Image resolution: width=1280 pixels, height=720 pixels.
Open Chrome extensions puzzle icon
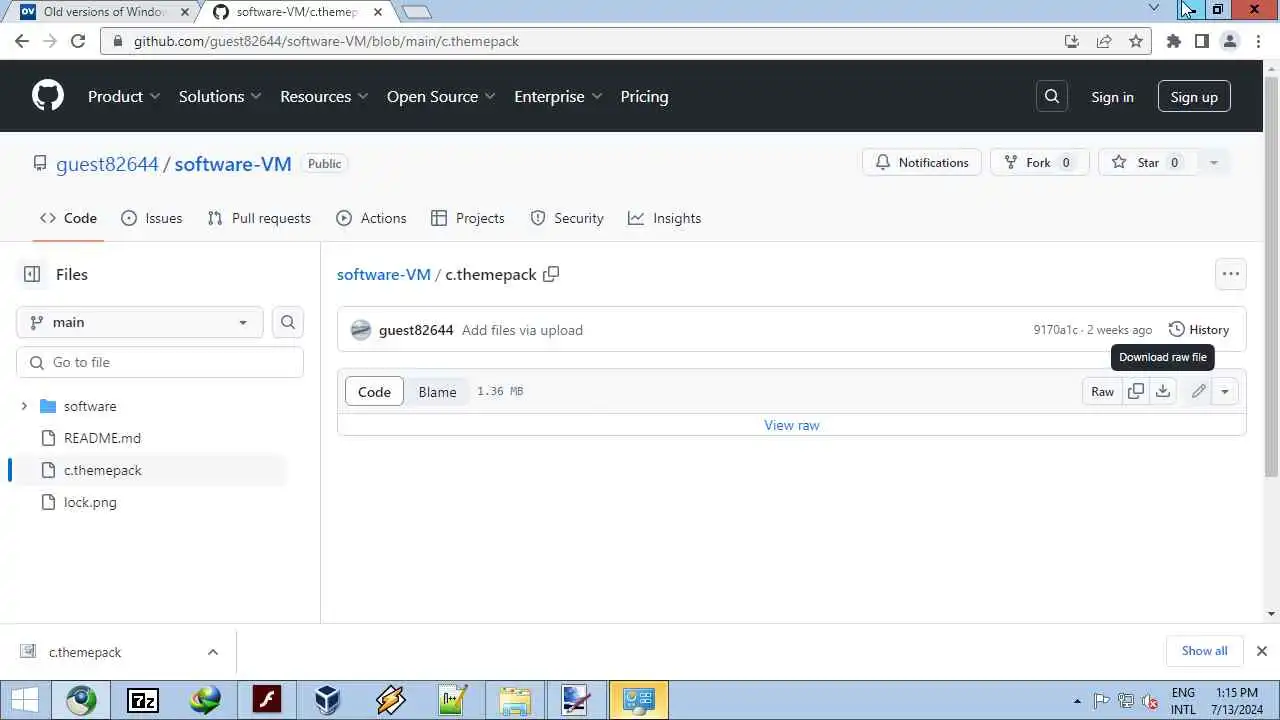point(1174,41)
